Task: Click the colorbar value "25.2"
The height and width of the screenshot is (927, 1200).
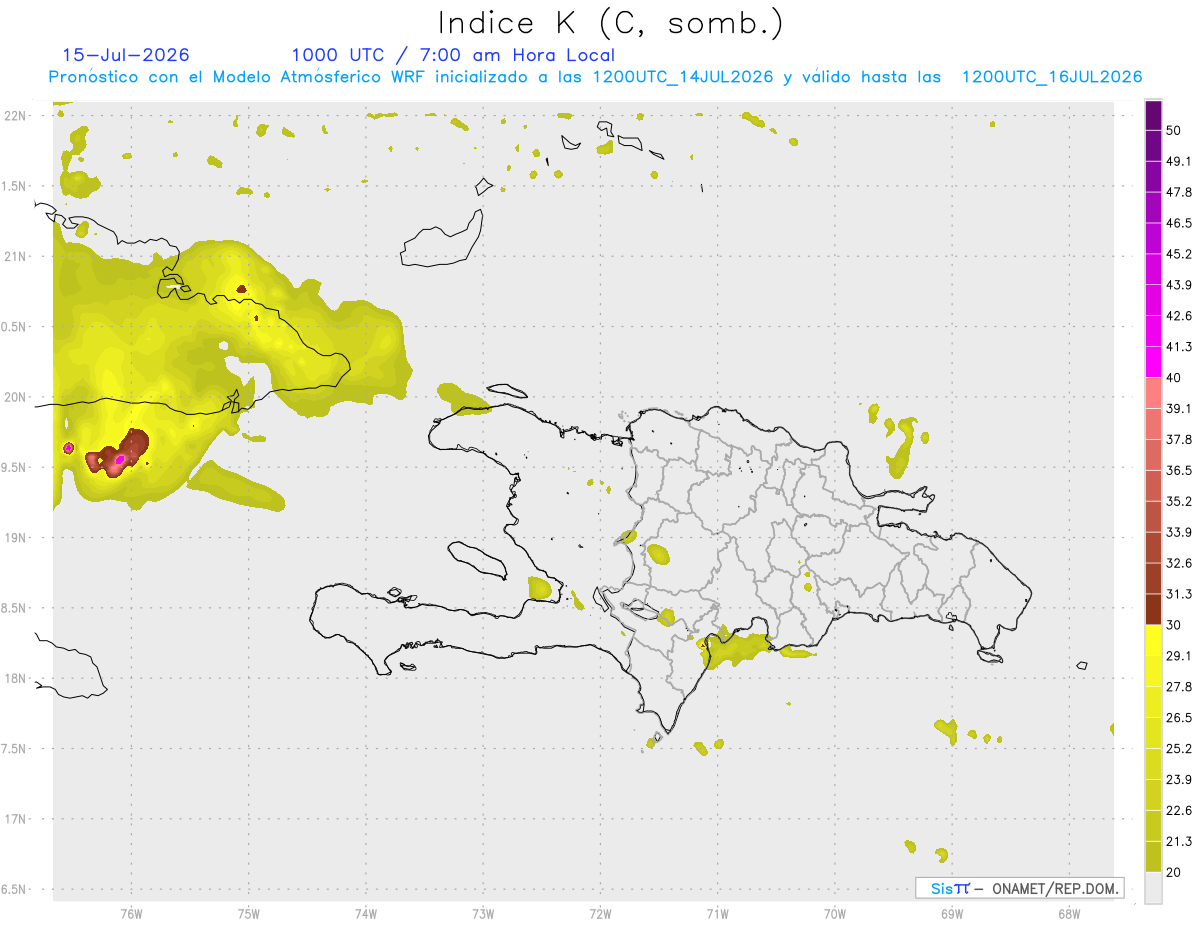Action: click(x=1179, y=749)
